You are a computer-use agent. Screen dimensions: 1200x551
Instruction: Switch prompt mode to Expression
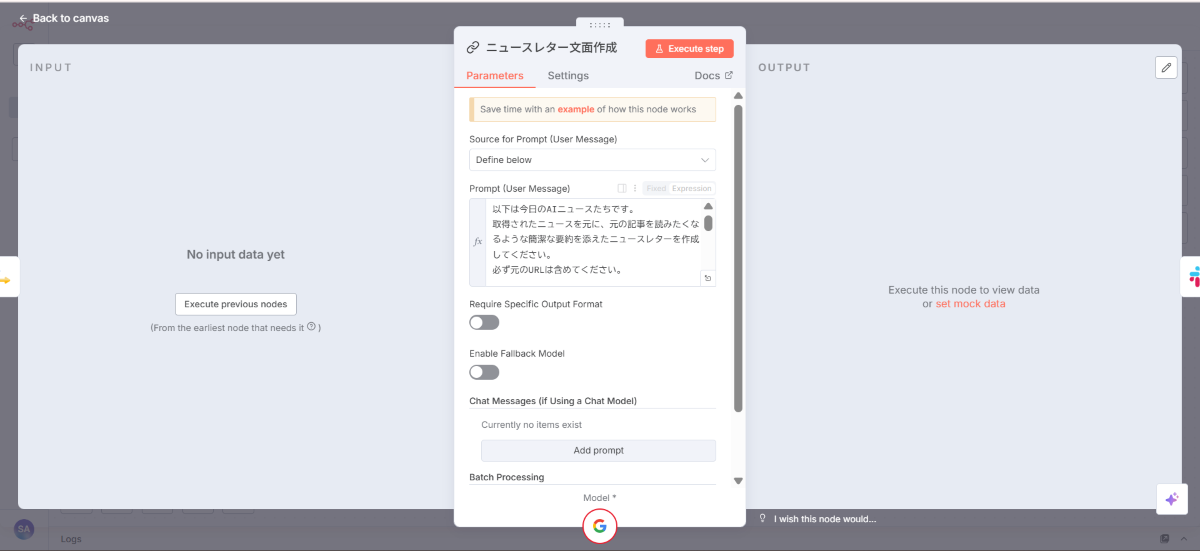tap(691, 188)
